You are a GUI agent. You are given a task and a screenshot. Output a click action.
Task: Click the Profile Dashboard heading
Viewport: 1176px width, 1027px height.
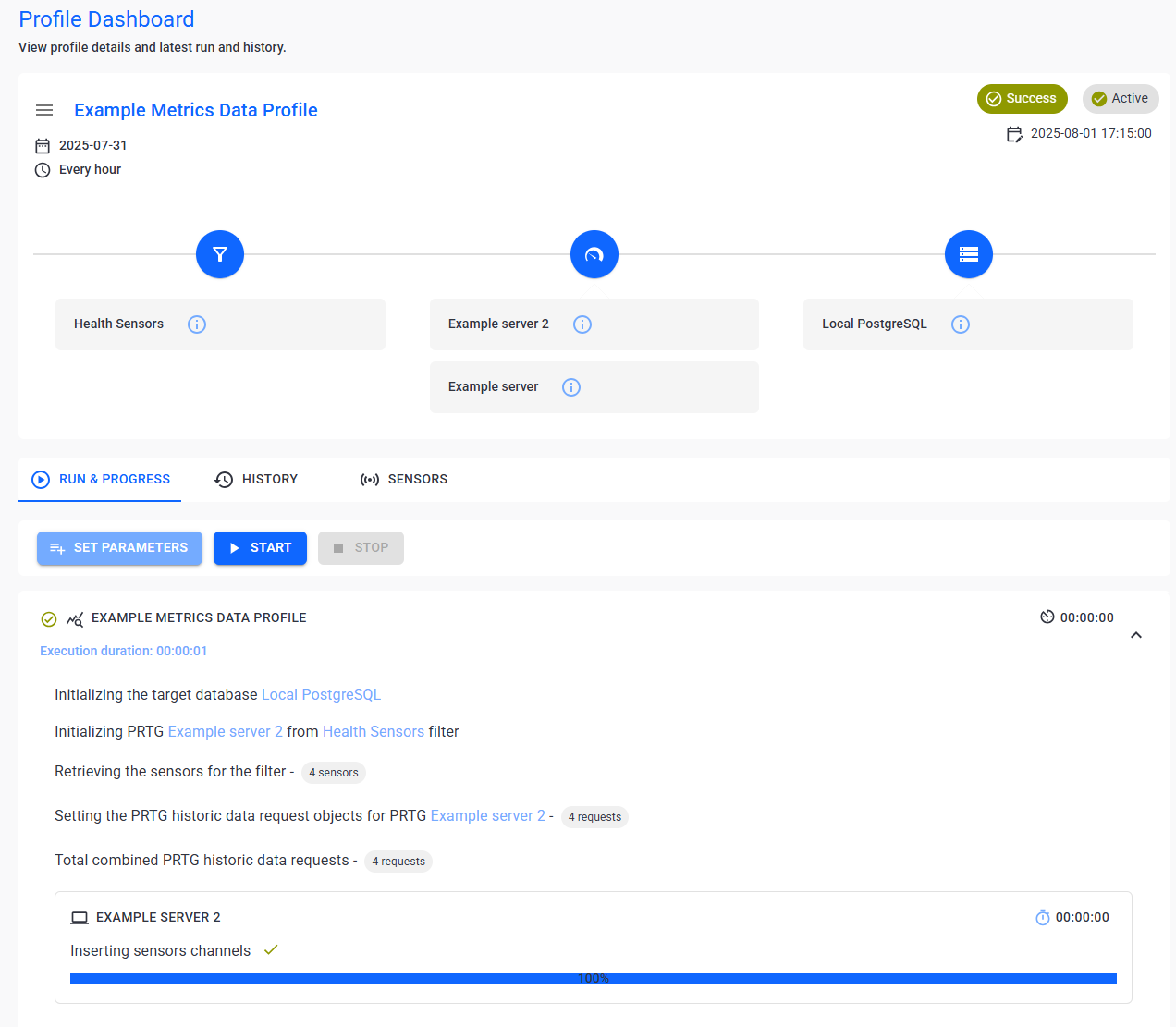pyautogui.click(x=106, y=19)
